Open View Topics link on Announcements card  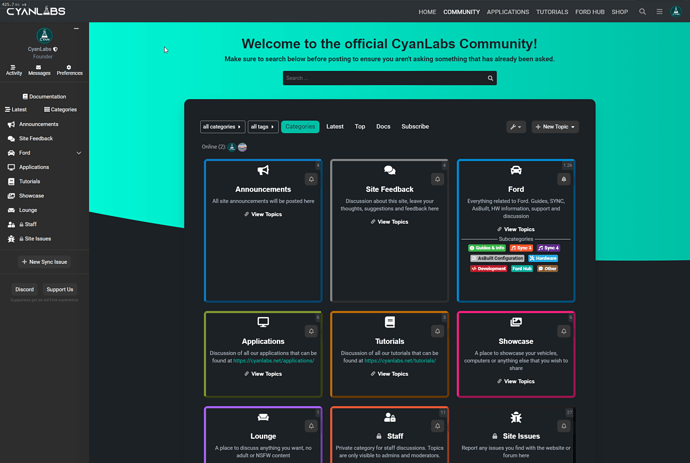click(x=263, y=214)
